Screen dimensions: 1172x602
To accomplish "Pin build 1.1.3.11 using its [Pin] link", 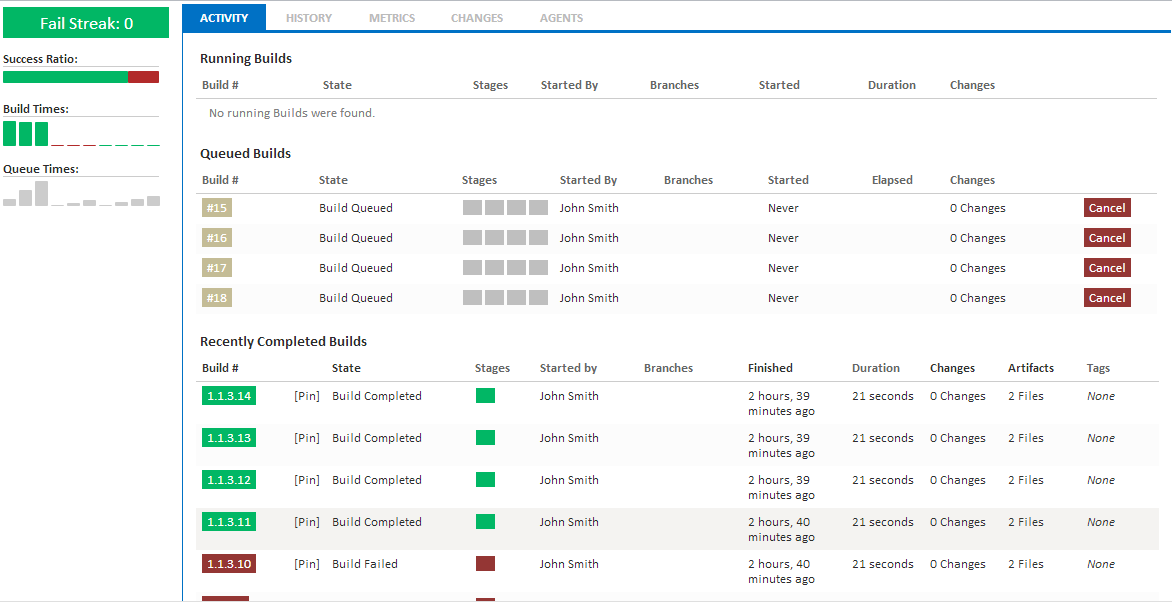I will pos(306,522).
